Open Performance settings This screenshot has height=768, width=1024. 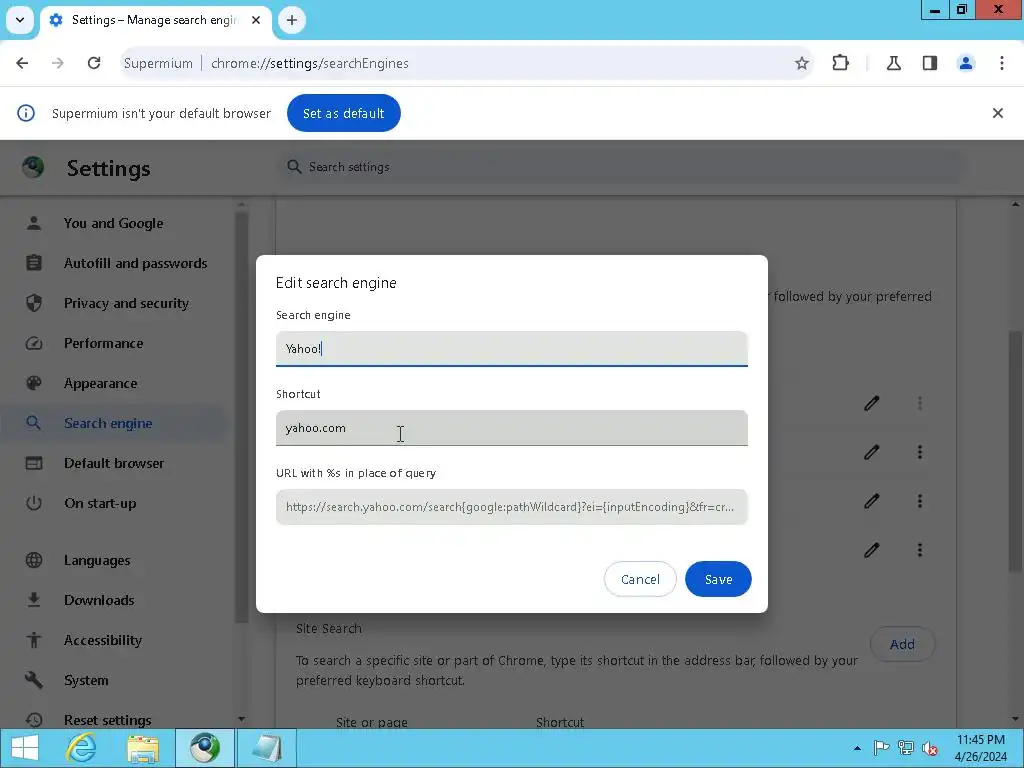103,344
